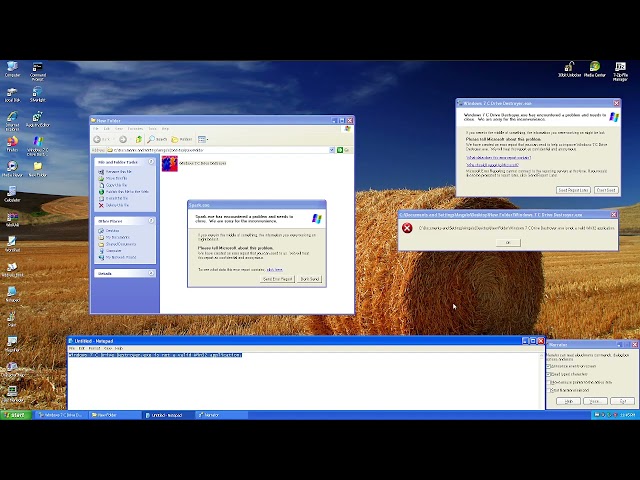640x480 pixels.
Task: Open the Notepad desktop icon
Action: pyautogui.click(x=12, y=294)
